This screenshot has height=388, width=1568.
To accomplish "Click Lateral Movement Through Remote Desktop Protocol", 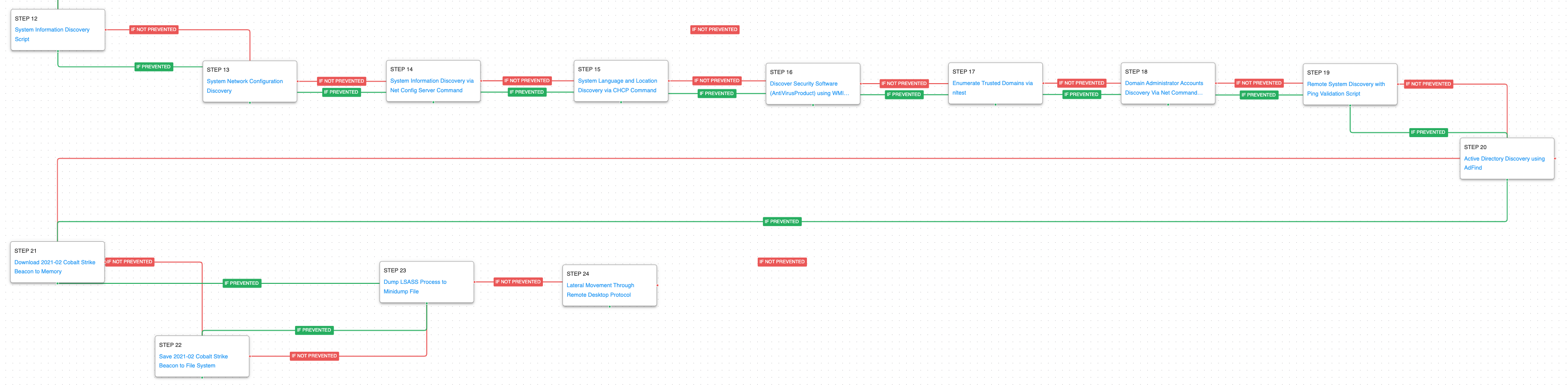I will [x=600, y=286].
